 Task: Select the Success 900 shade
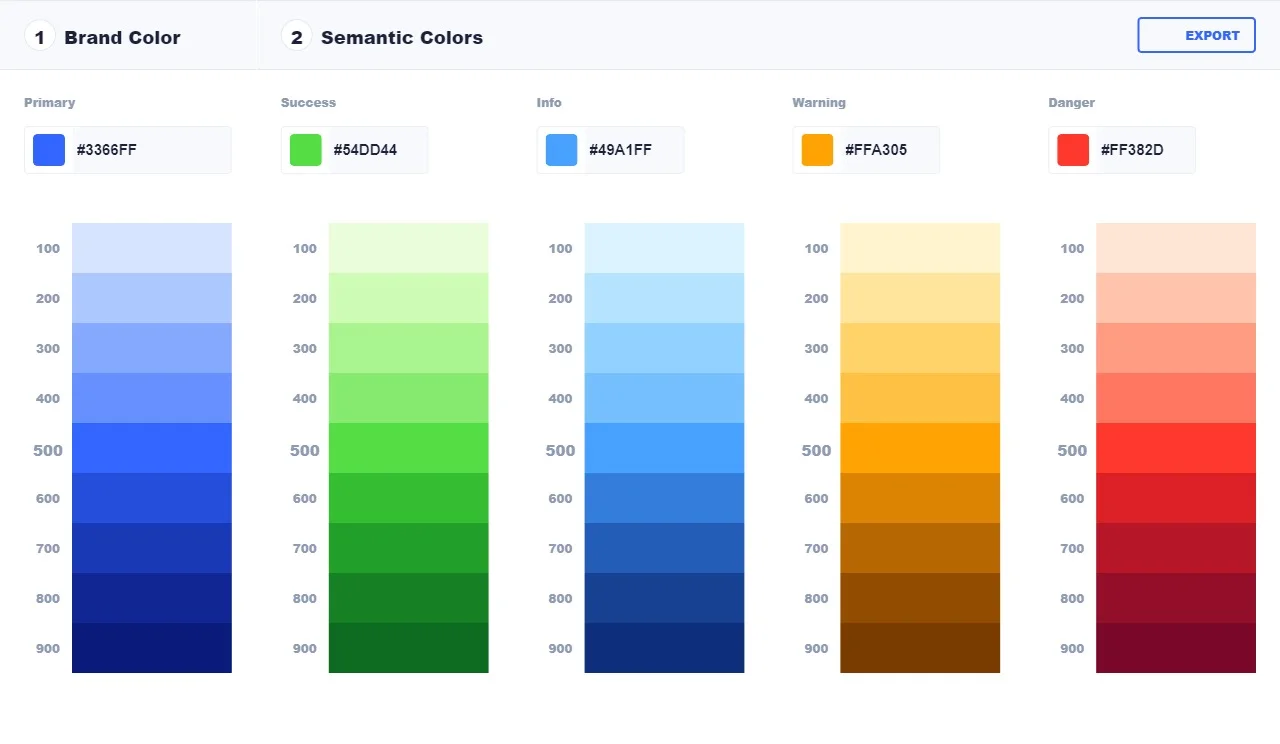pyautogui.click(x=408, y=648)
